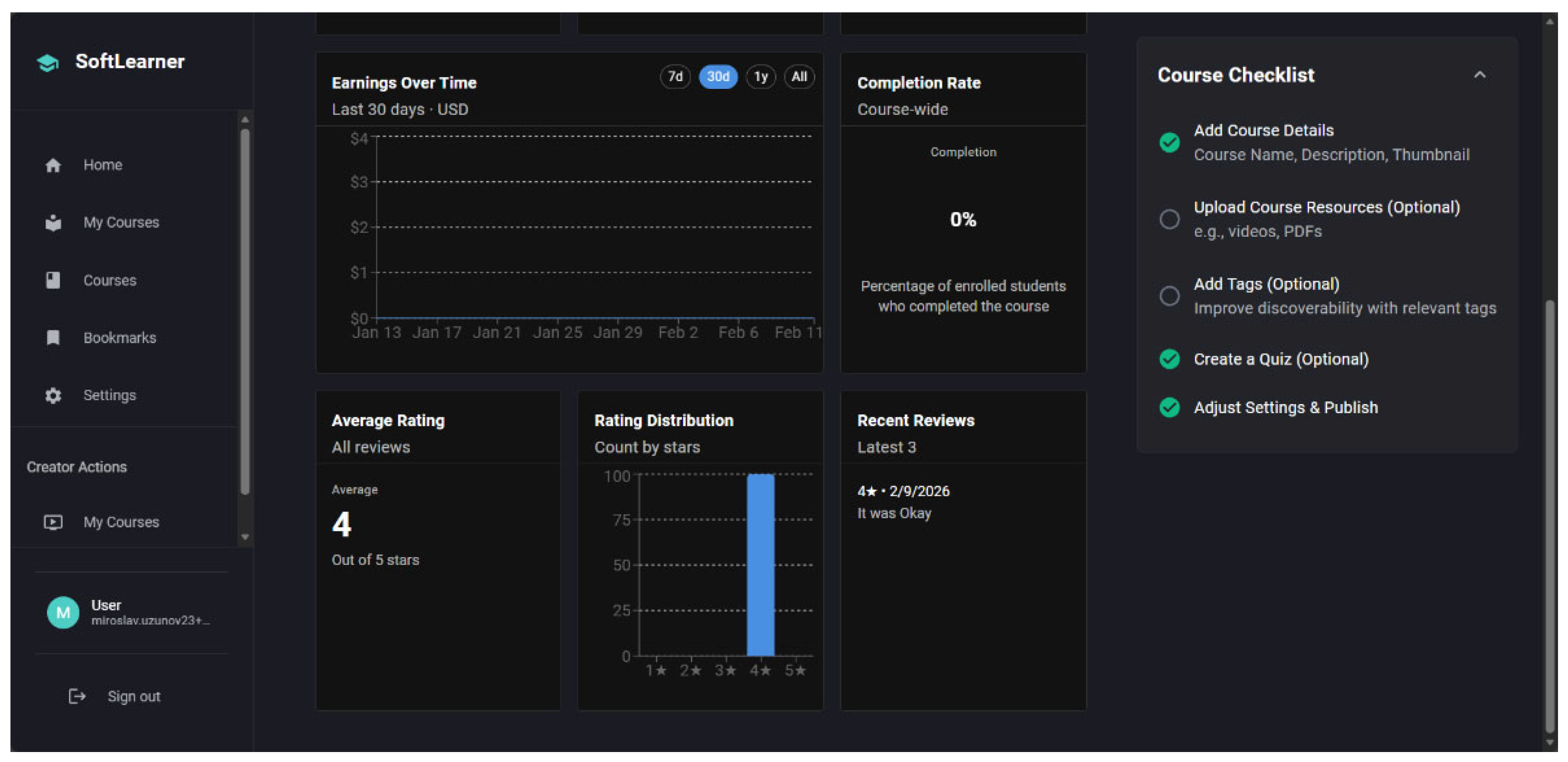Click the Settings gear icon
Screen dimensions: 1568x762
[x=53, y=395]
